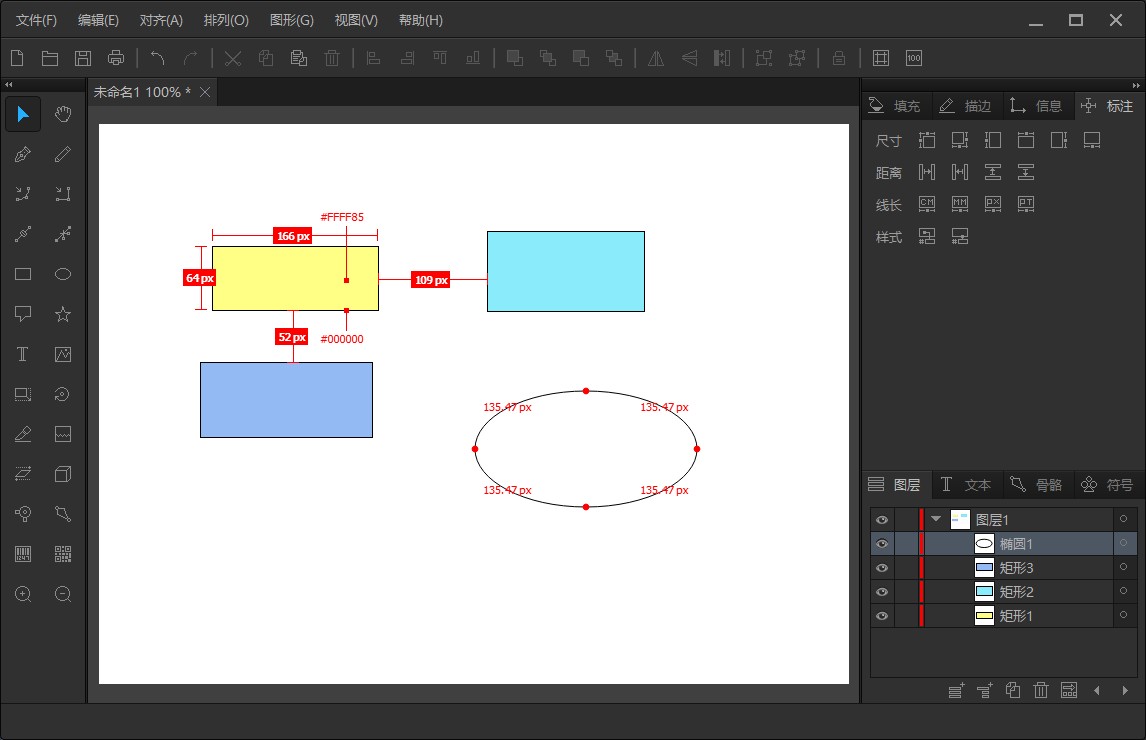
Task: Collapse the 图层1 layer group
Action: [x=936, y=519]
